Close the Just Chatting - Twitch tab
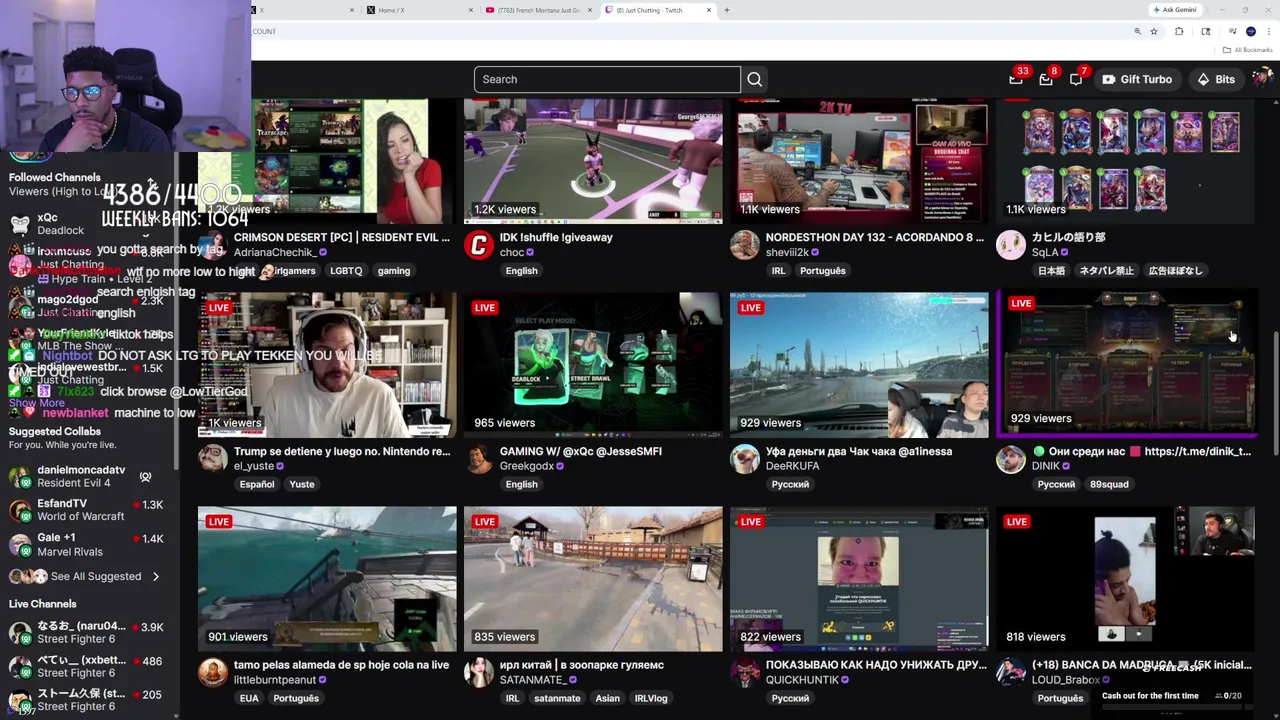Image resolution: width=1280 pixels, height=720 pixels. coord(709,10)
